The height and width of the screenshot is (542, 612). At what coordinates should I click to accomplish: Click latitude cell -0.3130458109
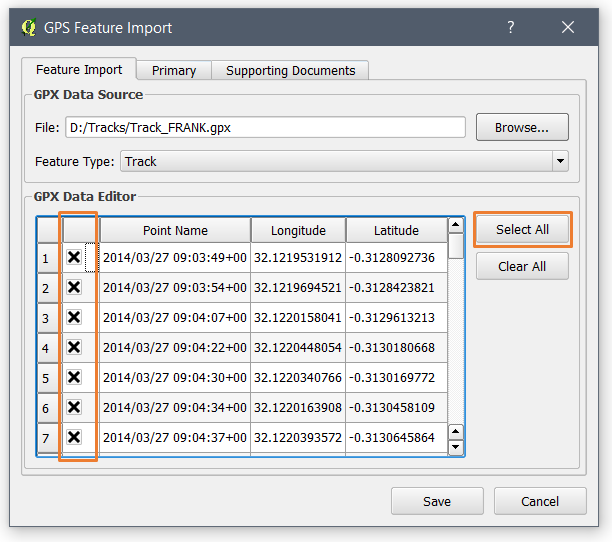(x=397, y=407)
